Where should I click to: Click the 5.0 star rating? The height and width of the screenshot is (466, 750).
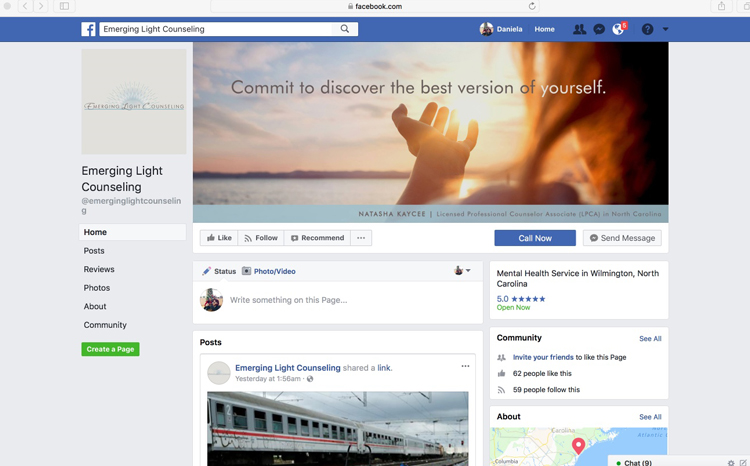(521, 299)
